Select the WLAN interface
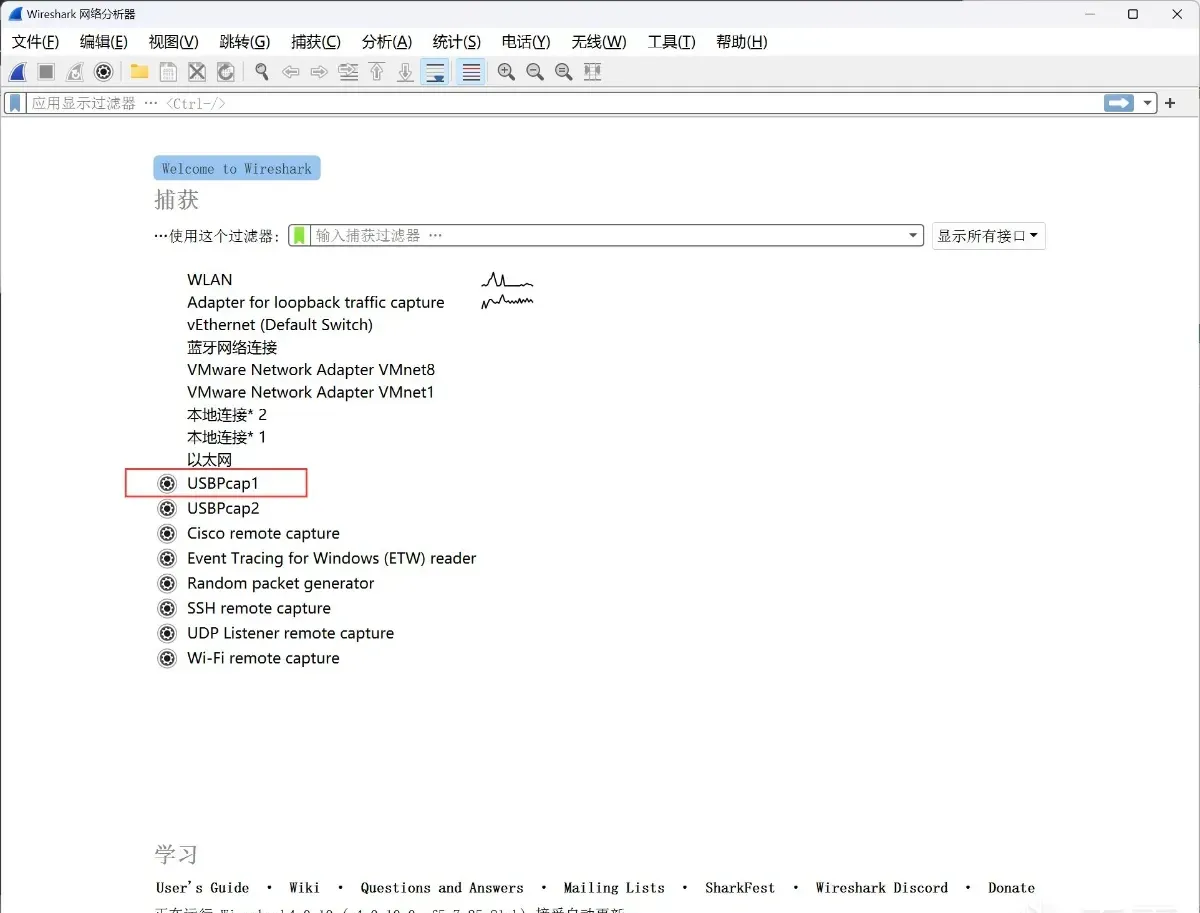Screen dimensions: 1200x913 tap(209, 280)
